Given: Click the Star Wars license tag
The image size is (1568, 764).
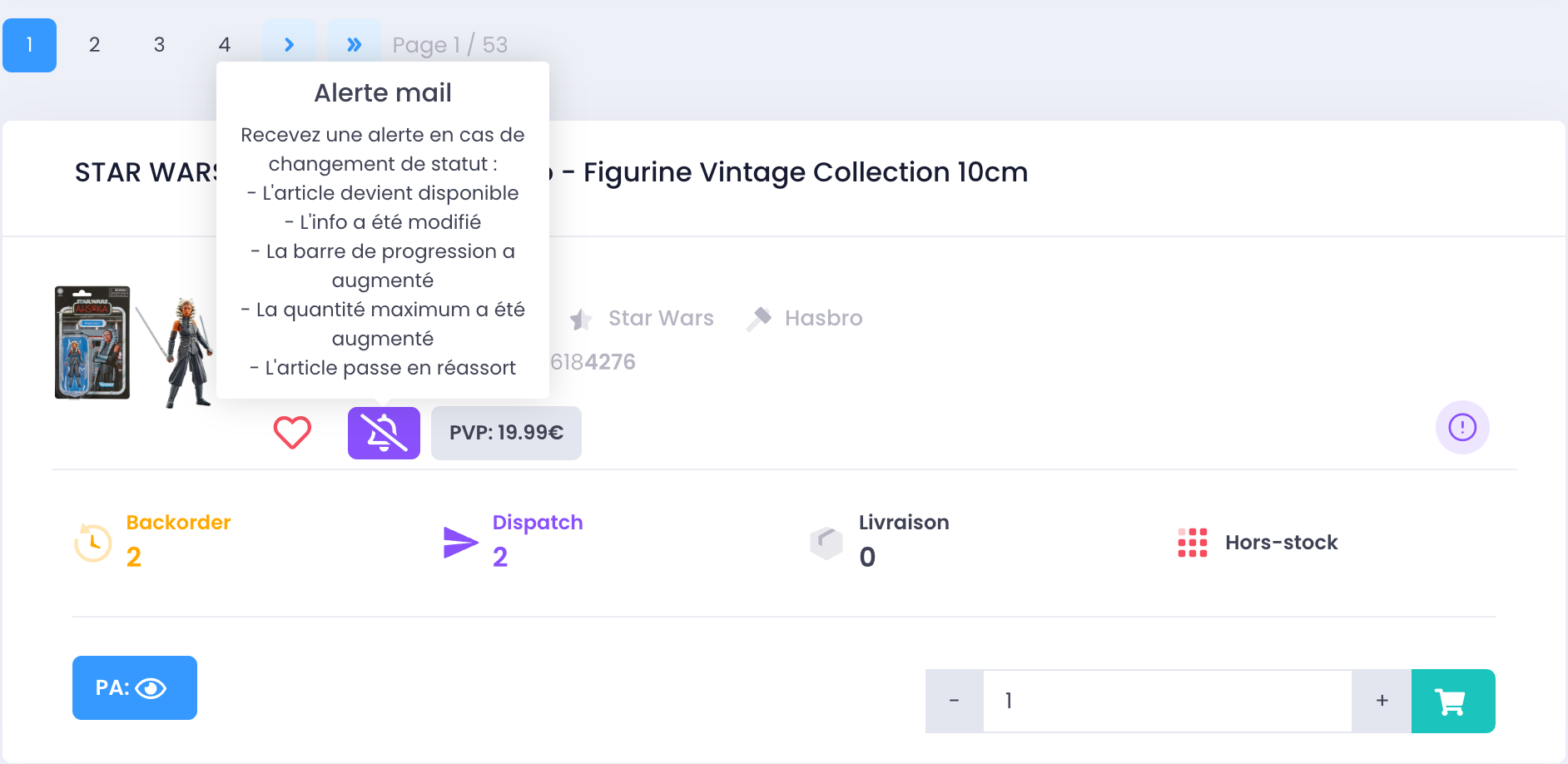Looking at the screenshot, I should tap(661, 318).
